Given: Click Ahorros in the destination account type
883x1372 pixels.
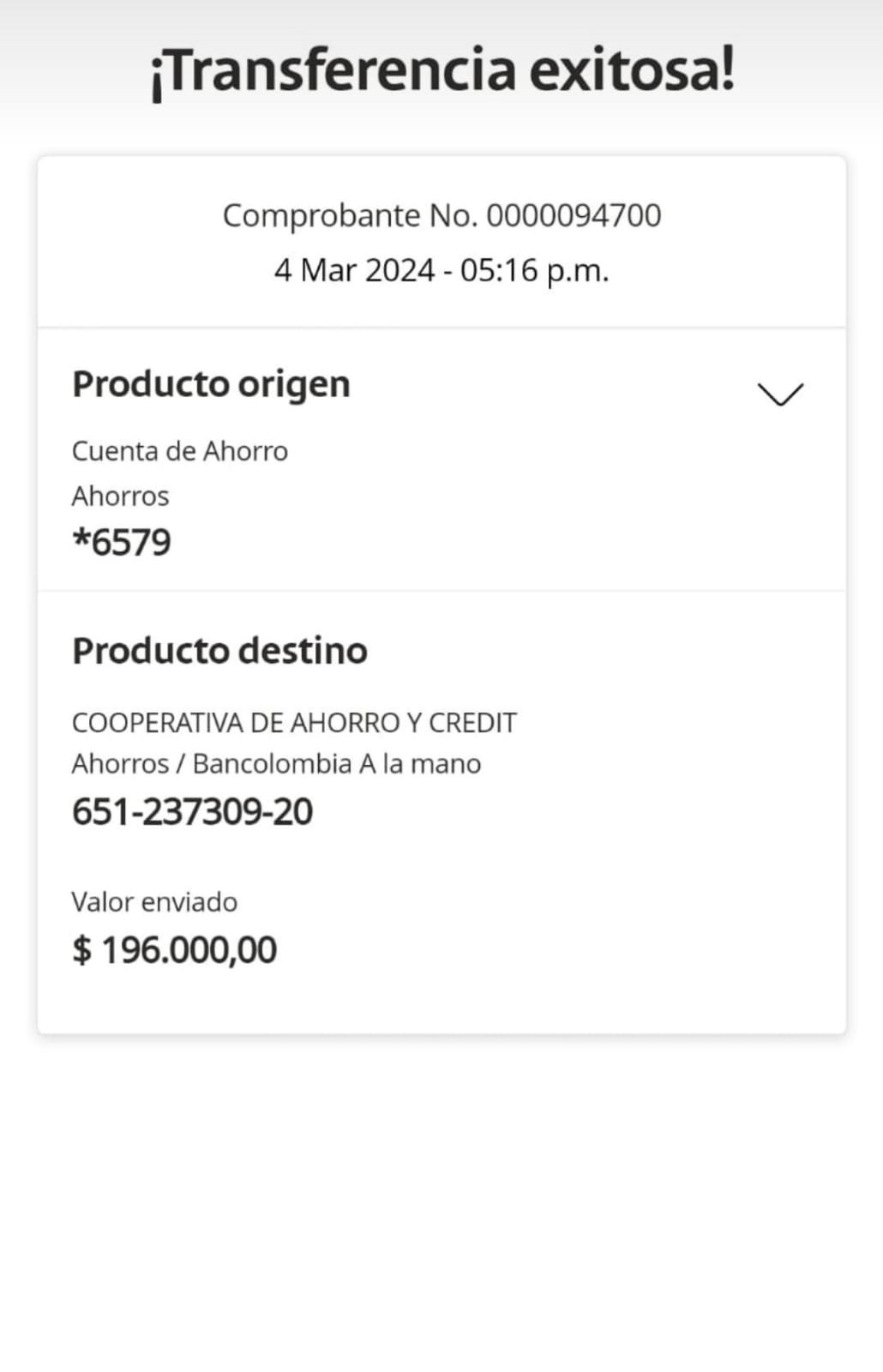Looking at the screenshot, I should click(x=120, y=764).
